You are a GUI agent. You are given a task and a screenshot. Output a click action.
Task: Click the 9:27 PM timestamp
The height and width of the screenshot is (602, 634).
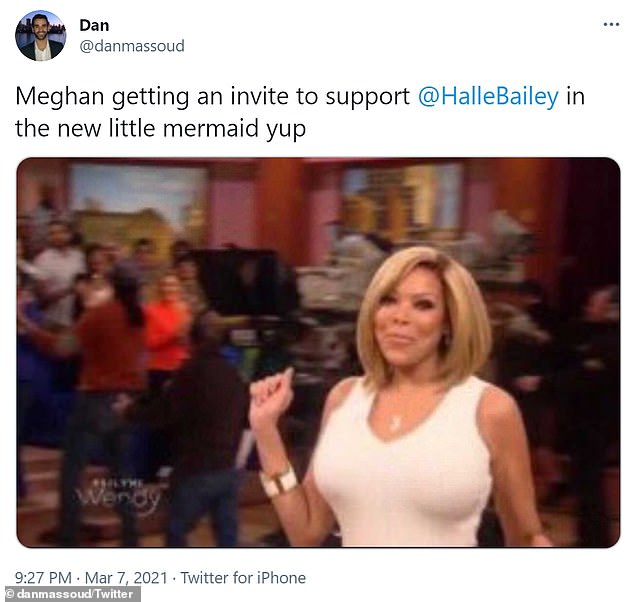[x=43, y=577]
